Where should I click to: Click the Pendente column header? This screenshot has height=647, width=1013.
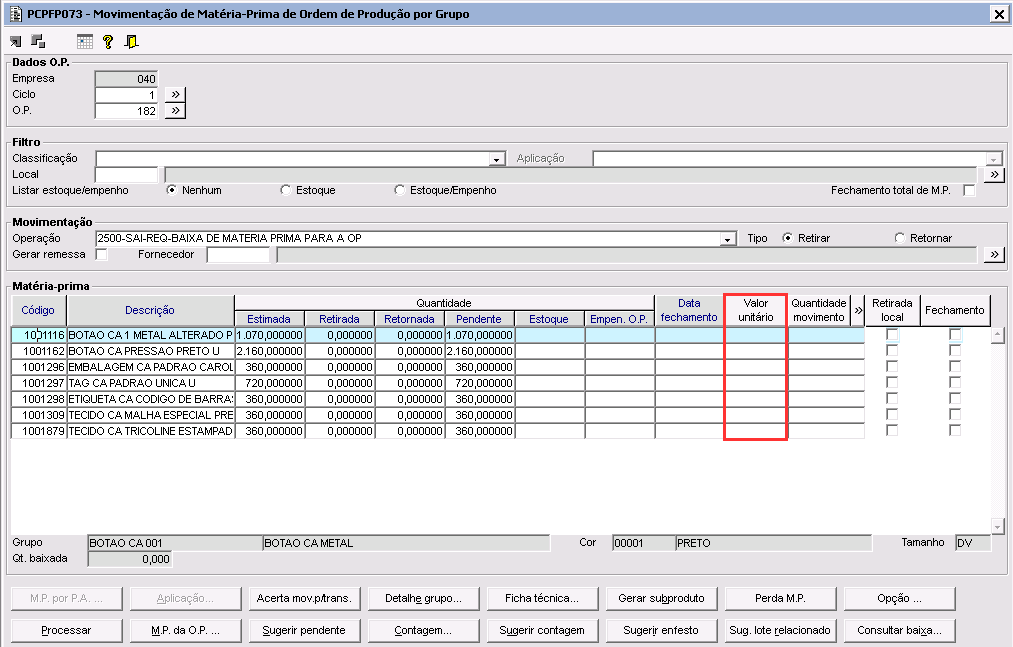[x=479, y=319]
